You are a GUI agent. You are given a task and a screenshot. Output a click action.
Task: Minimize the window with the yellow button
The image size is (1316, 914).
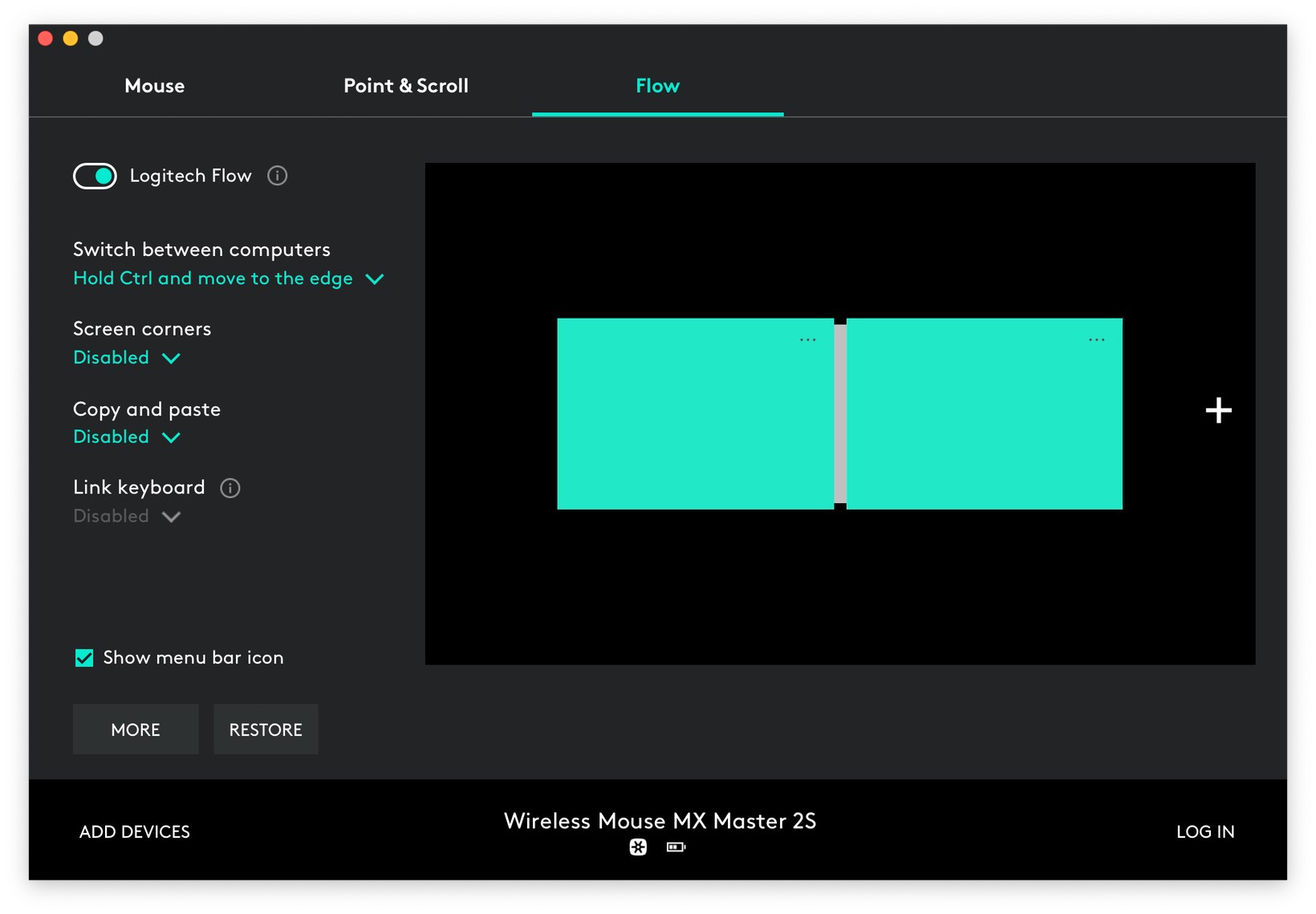coord(71,39)
